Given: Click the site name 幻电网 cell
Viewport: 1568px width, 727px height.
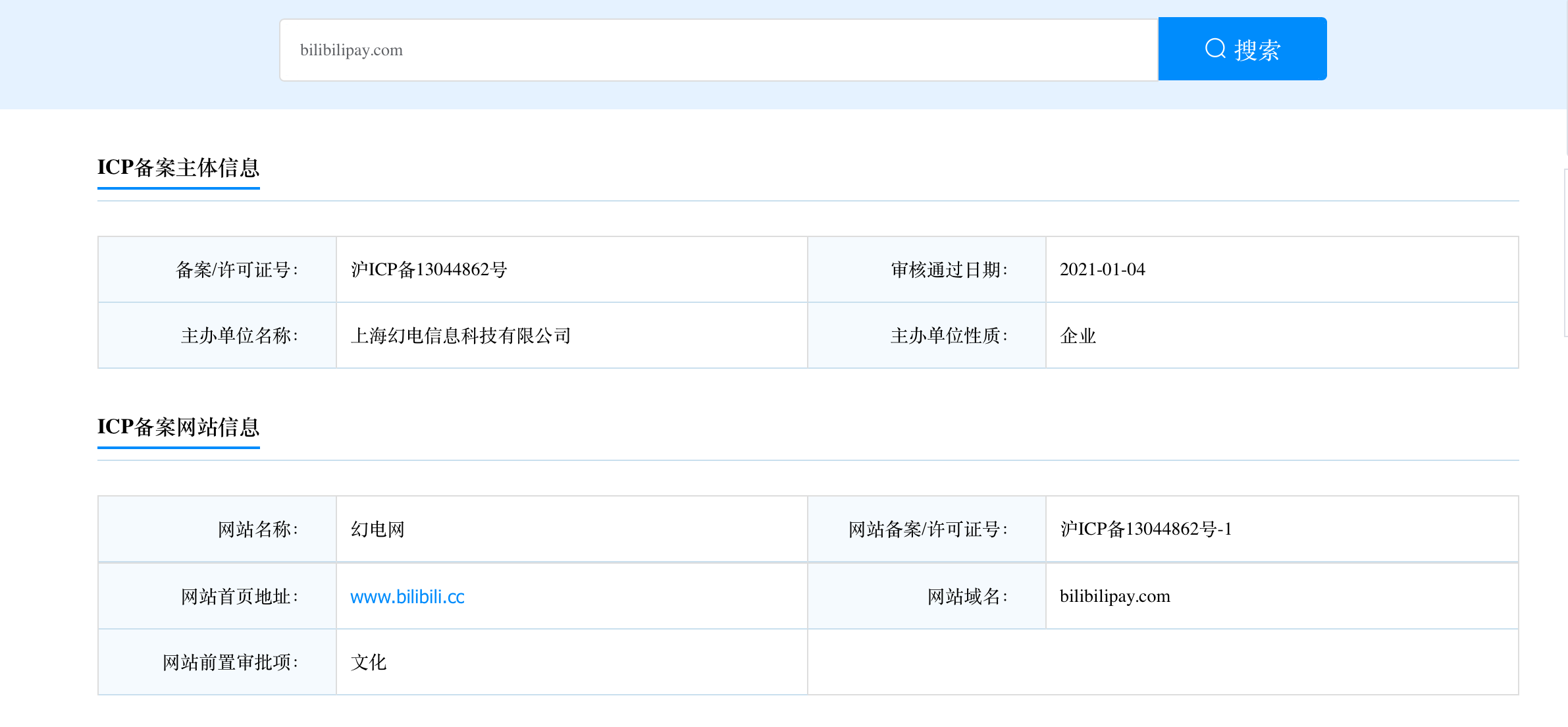Looking at the screenshot, I should coord(377,529).
